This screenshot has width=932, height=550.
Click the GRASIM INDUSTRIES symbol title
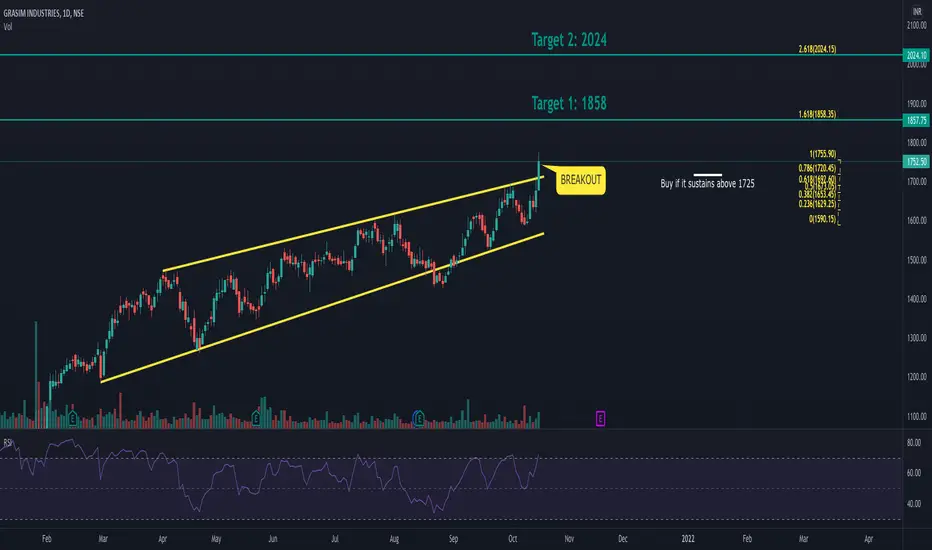43,13
